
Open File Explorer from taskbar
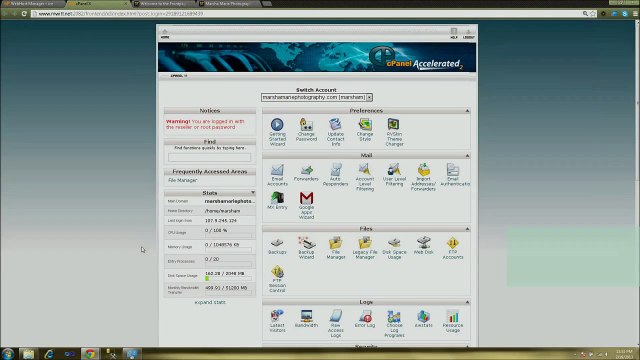(28, 353)
